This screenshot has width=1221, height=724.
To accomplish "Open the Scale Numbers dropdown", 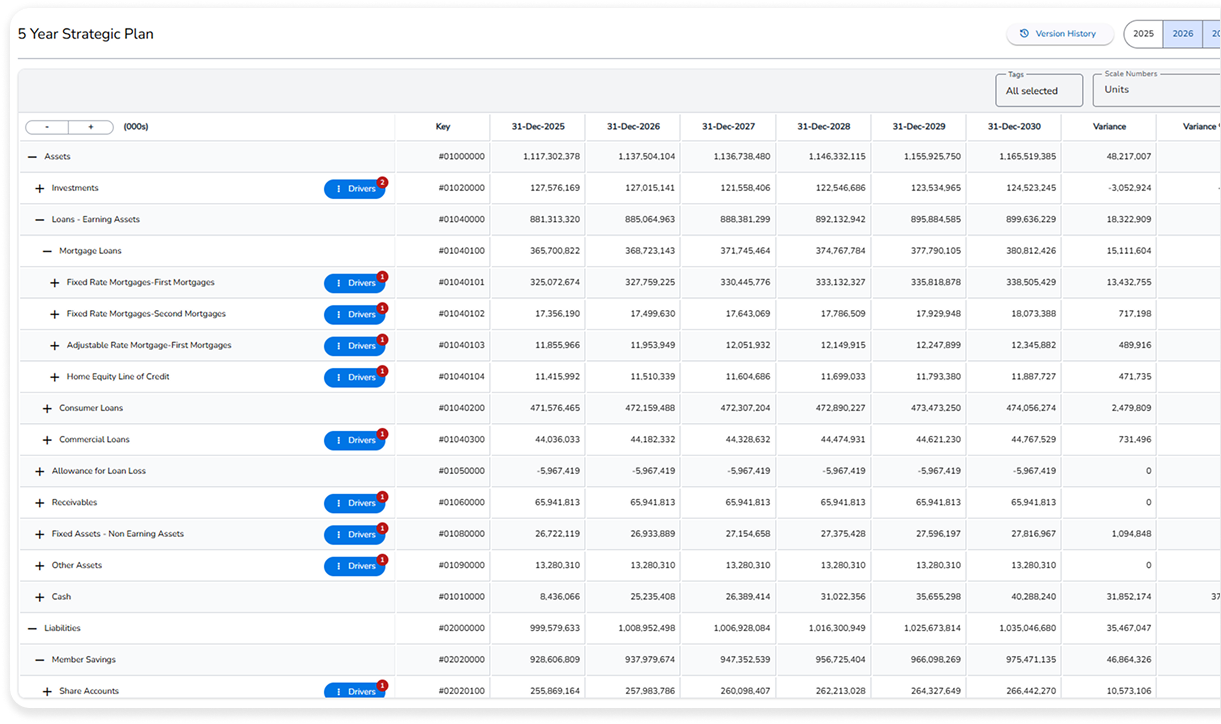I will click(1157, 90).
